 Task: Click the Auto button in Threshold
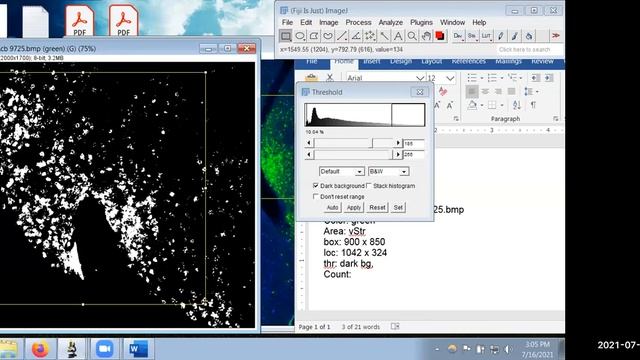click(x=332, y=207)
